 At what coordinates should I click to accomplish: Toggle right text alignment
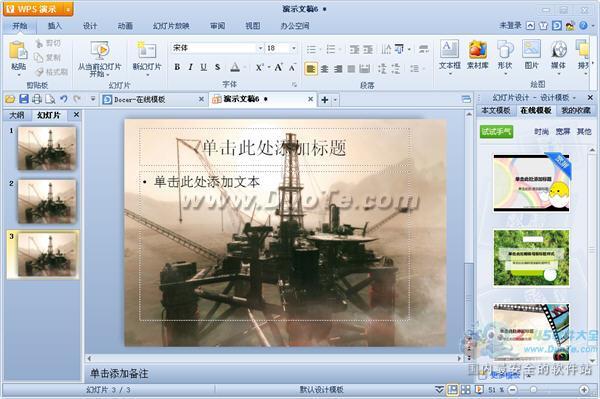click(x=338, y=69)
